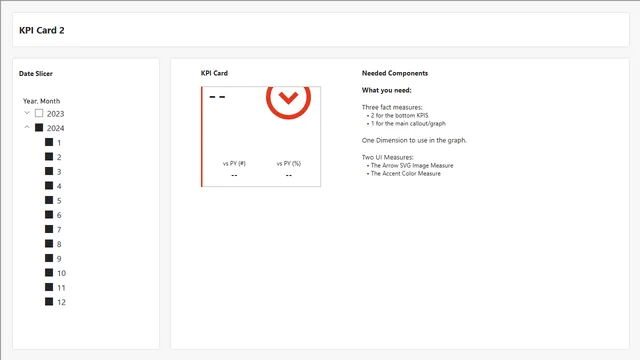Click the Needed Components heading

(x=395, y=73)
